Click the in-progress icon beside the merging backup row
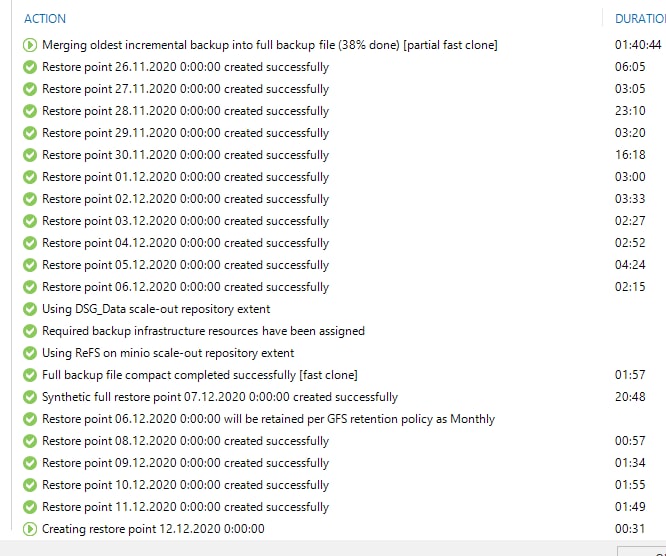666x556 pixels. tap(30, 45)
